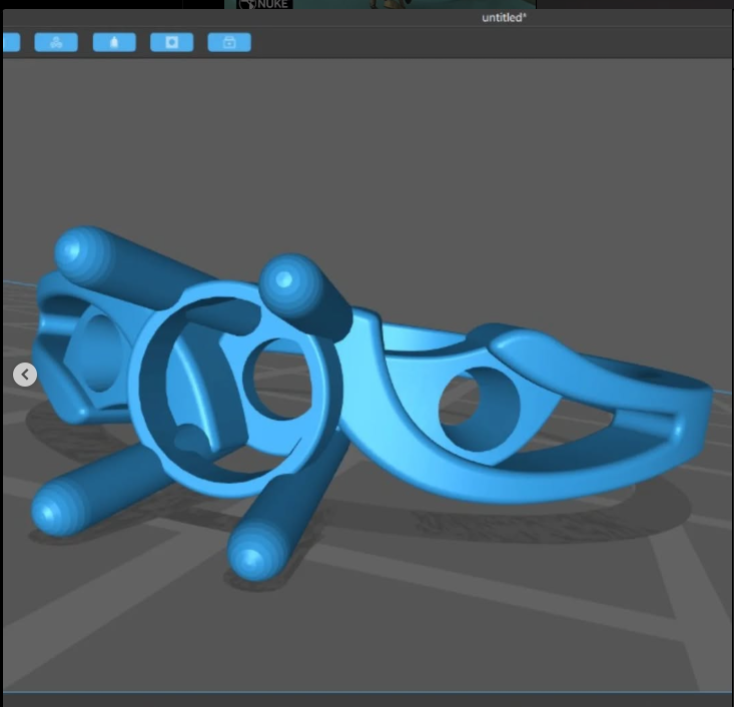Click the partially visible leftmost toolbar button
The image size is (734, 707).
coord(10,42)
